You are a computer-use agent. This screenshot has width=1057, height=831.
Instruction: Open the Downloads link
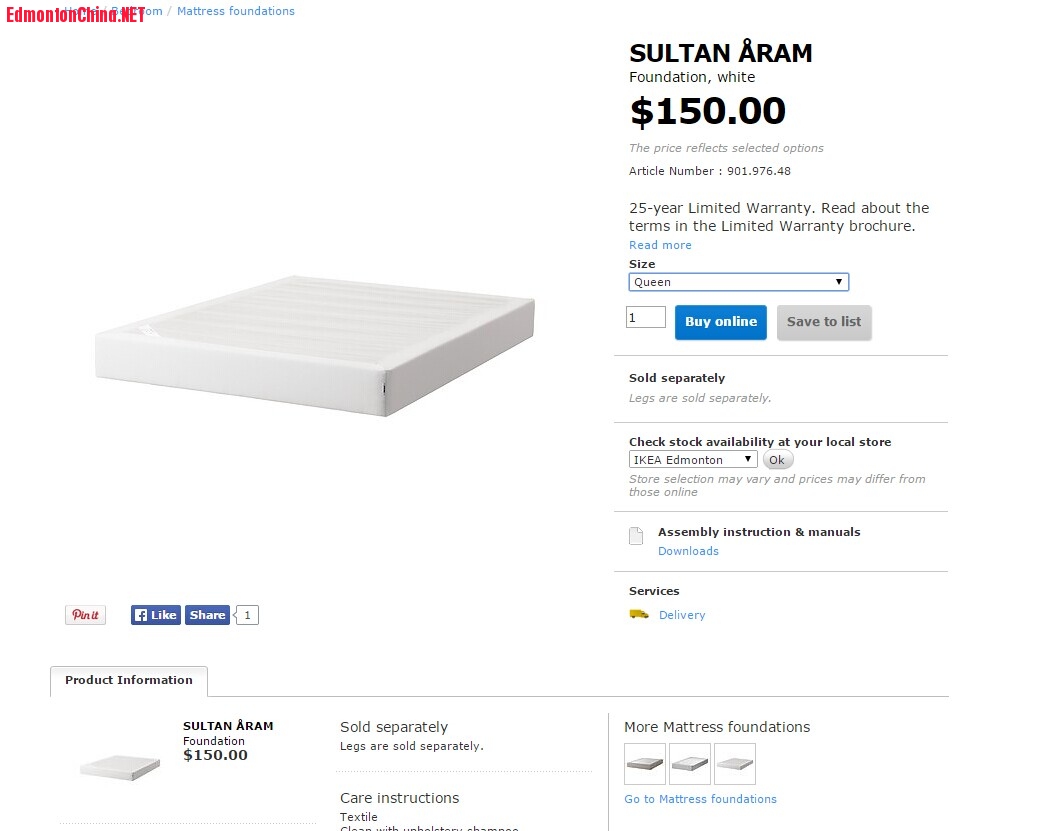coord(688,551)
